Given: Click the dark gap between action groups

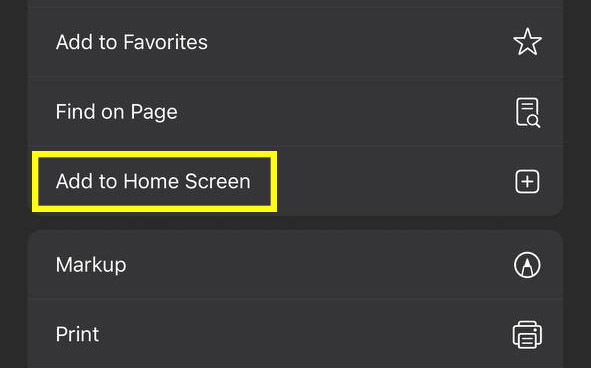Looking at the screenshot, I should point(296,223).
